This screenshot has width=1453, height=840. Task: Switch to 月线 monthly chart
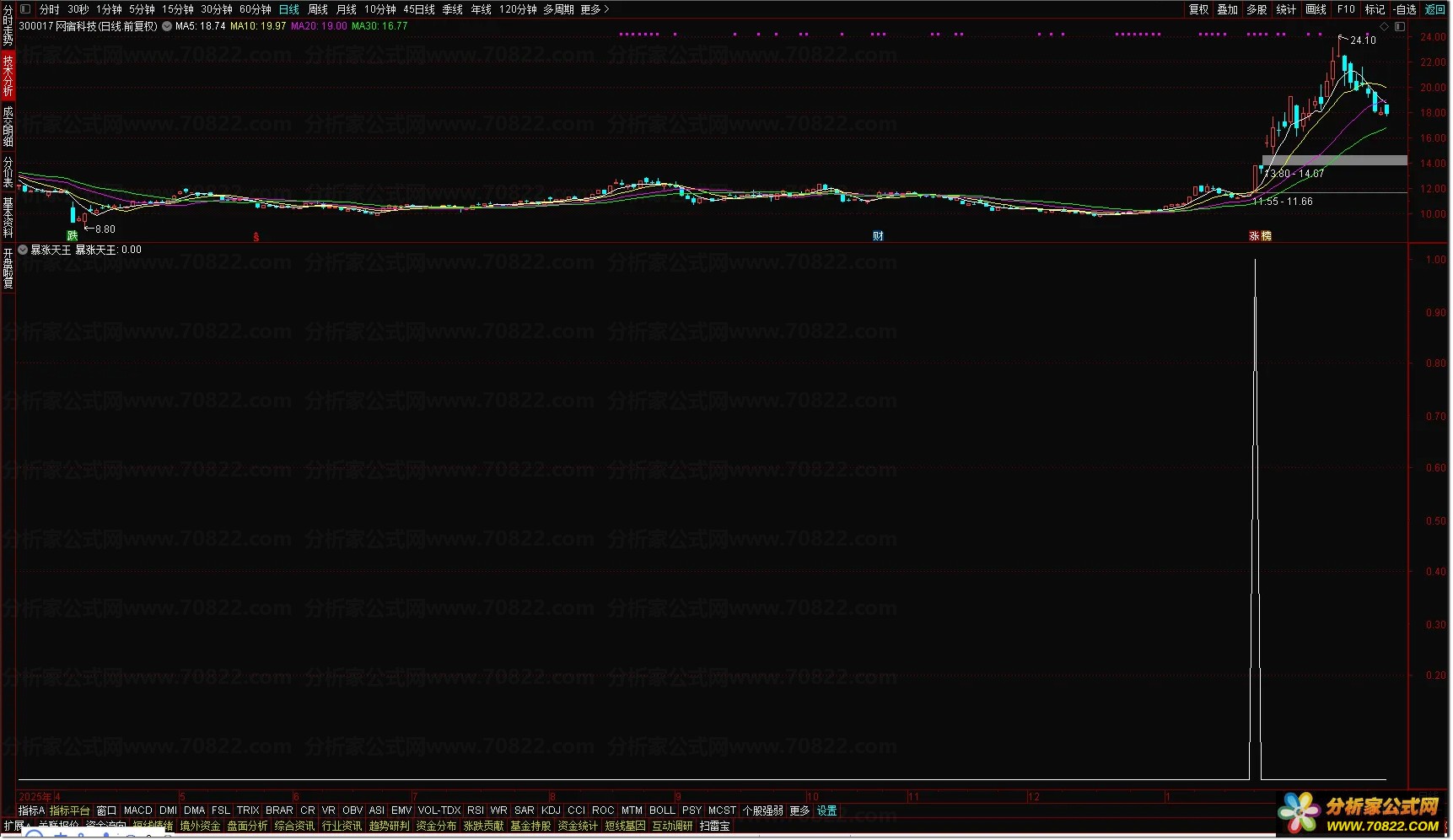(x=346, y=9)
